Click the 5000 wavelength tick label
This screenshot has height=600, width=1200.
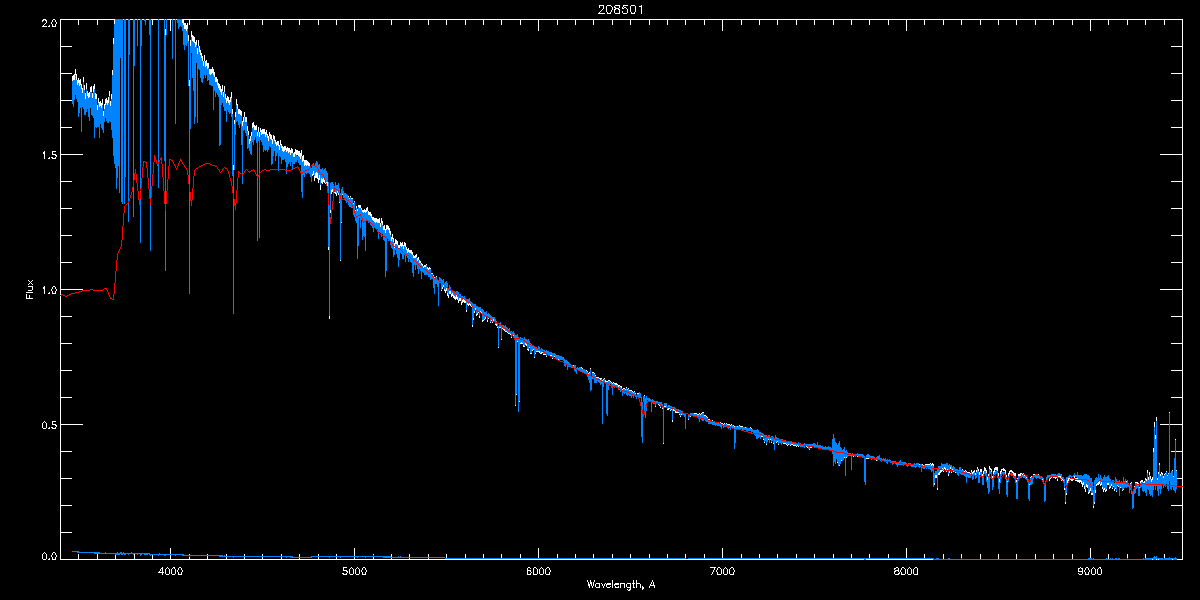355,572
